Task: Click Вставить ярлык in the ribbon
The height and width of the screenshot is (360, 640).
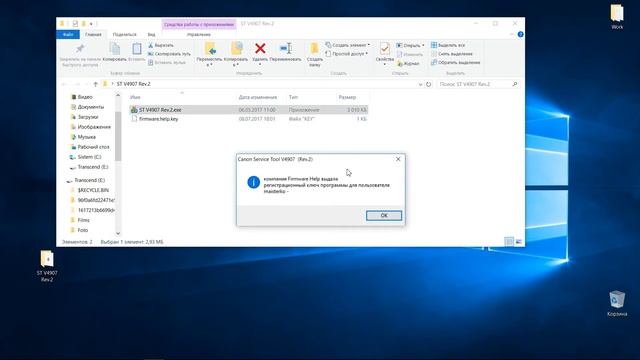Action: [x=167, y=62]
